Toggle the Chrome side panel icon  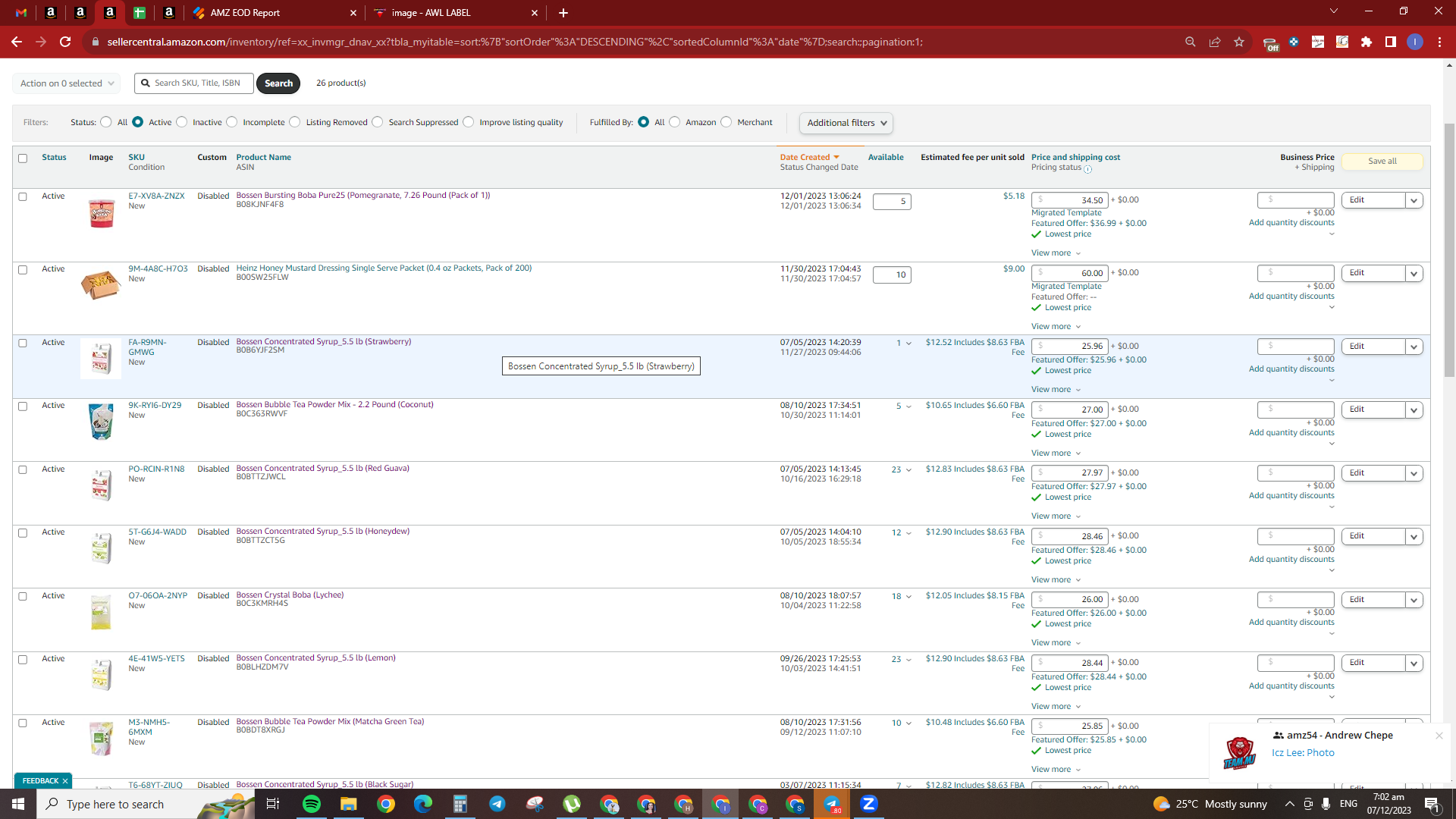(1391, 42)
